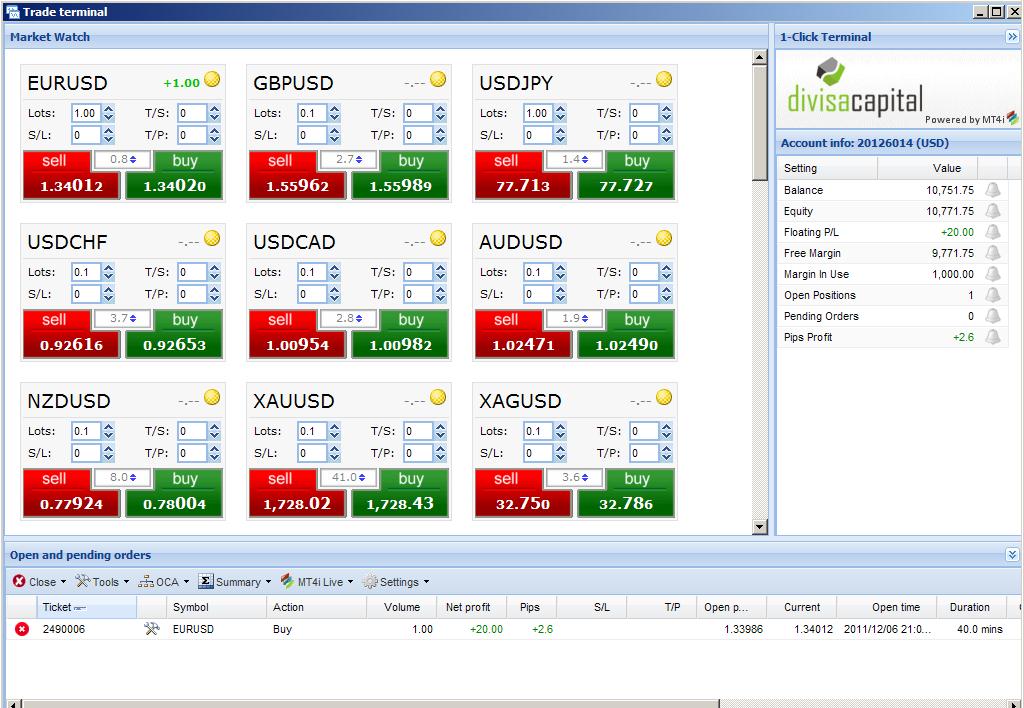
Task: Sort orders by Ticket column header
Action: coord(87,607)
